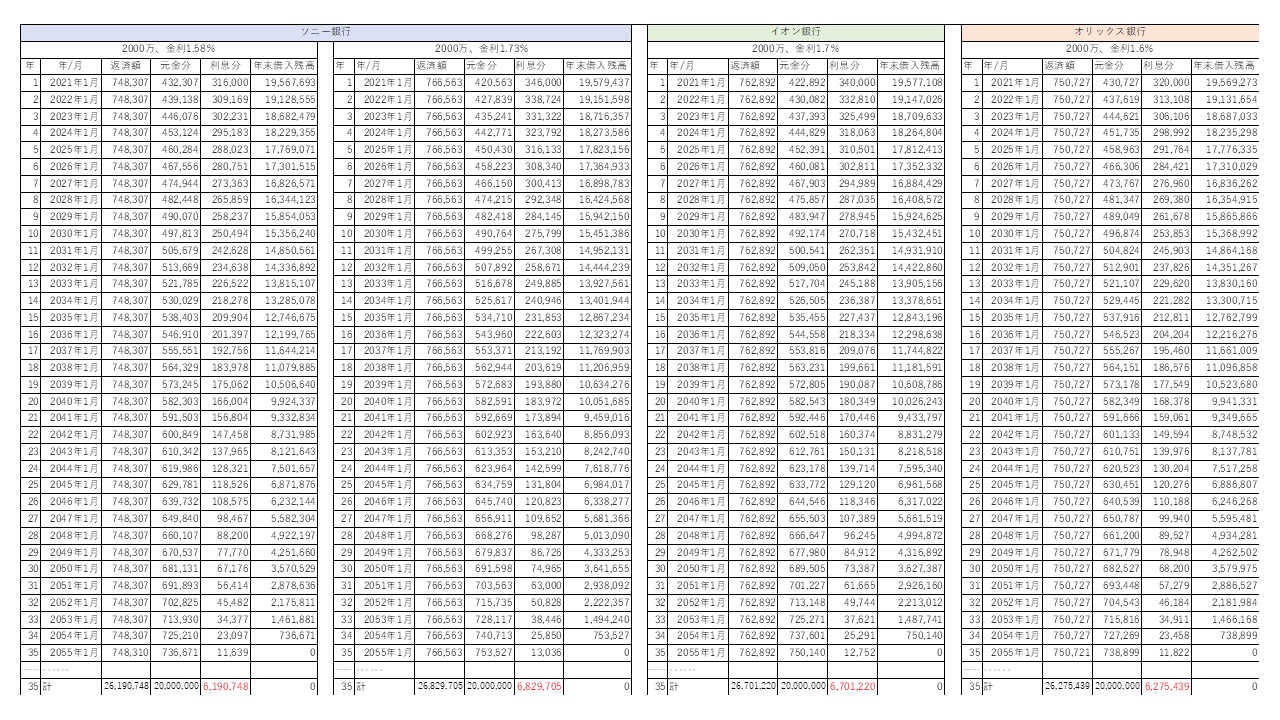Select balance value 9,924,337

click(284, 402)
